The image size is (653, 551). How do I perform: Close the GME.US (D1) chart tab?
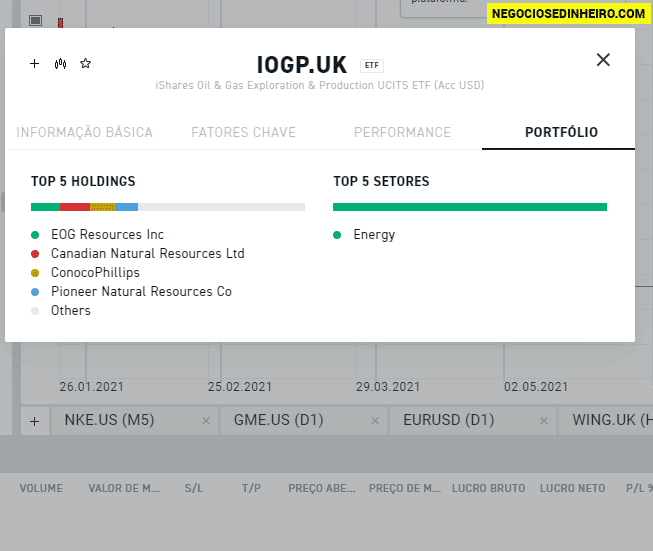pyautogui.click(x=375, y=421)
